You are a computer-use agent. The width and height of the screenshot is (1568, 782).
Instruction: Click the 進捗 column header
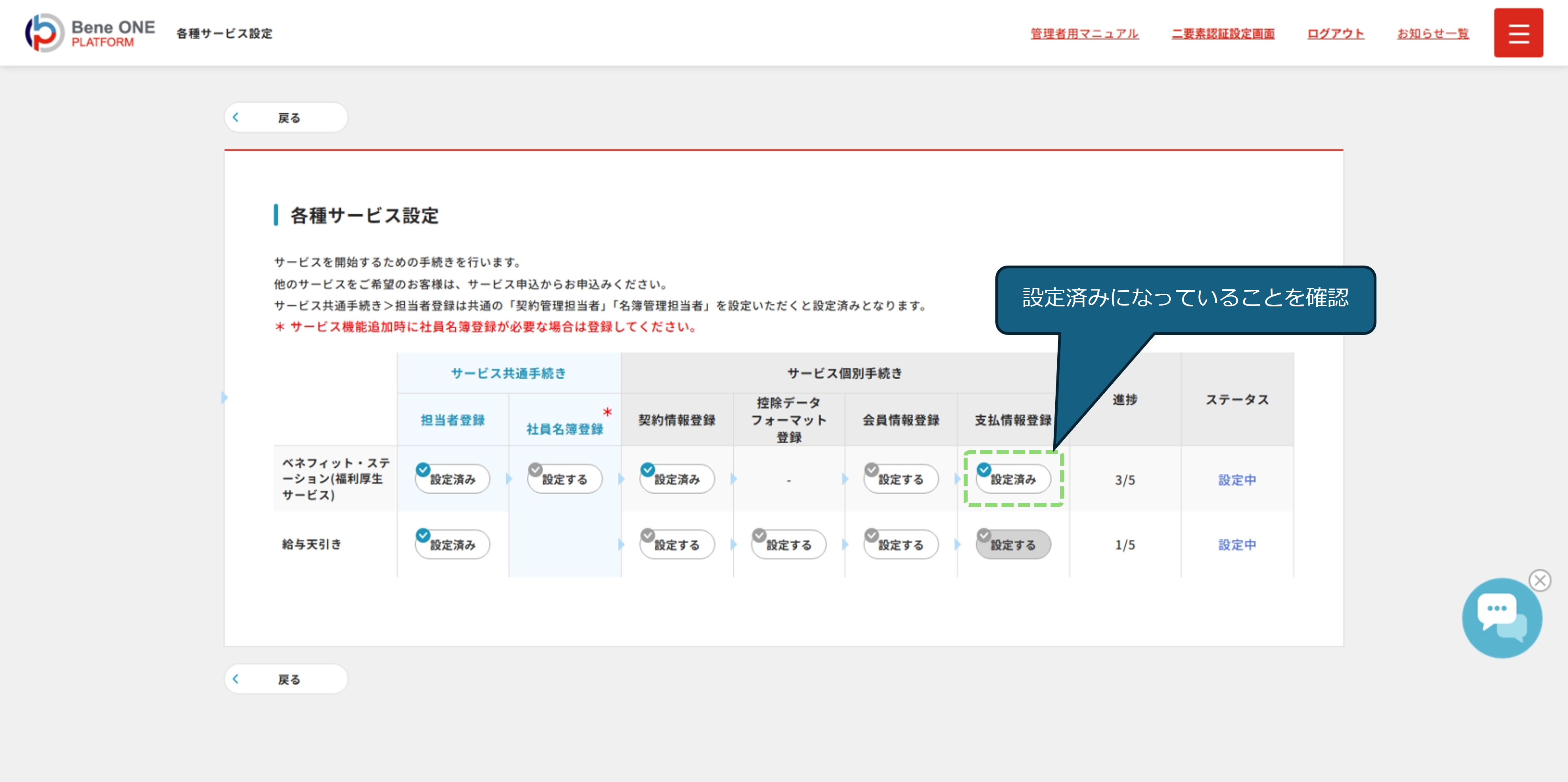tap(1125, 399)
